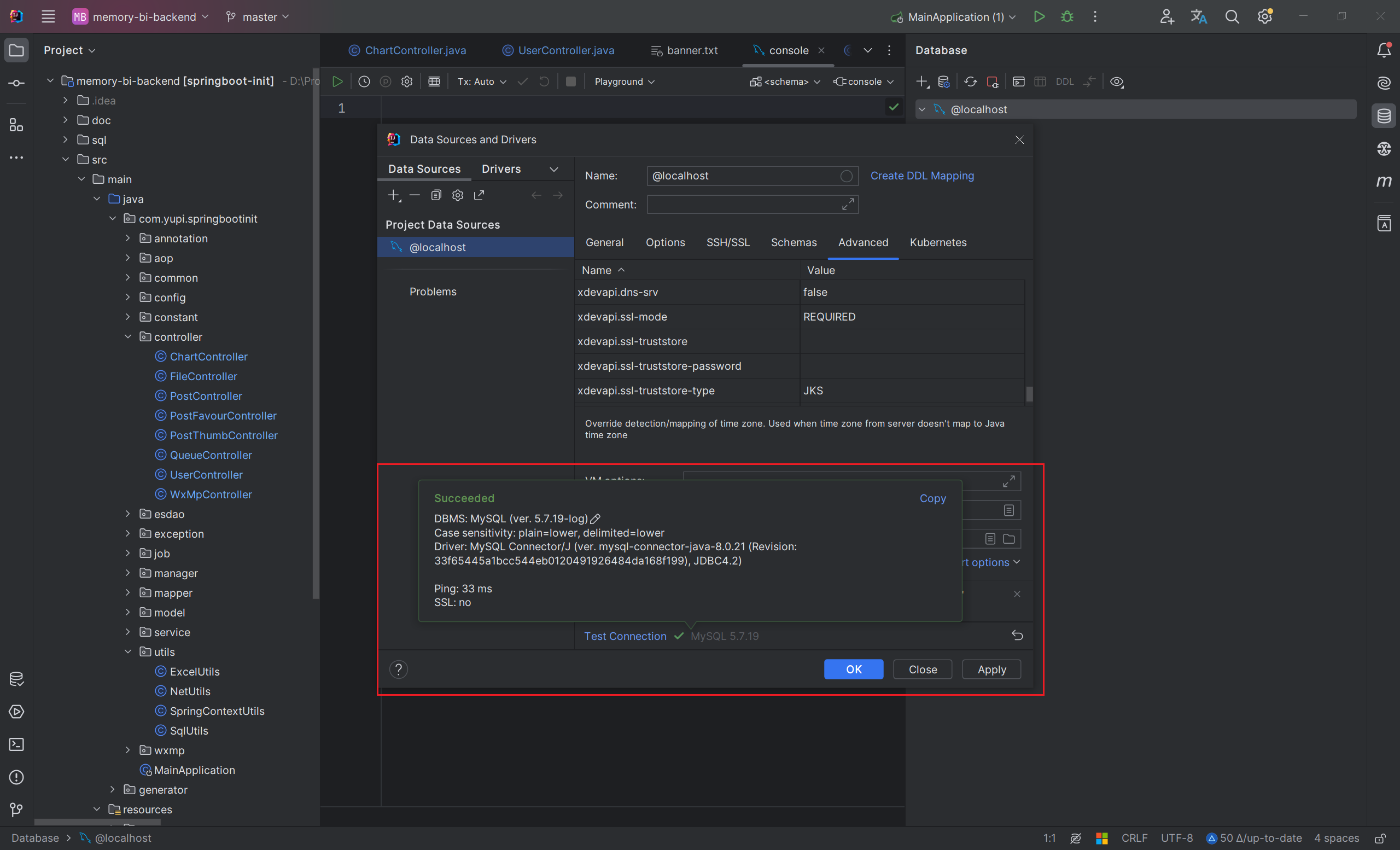
Task: Click the Run query icon in toolbar
Action: pyautogui.click(x=338, y=81)
